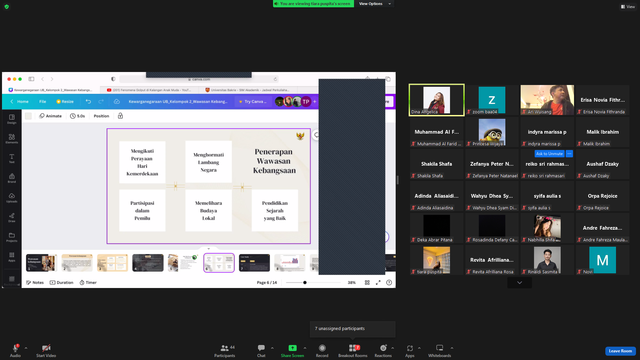640x360 pixels.
Task: Open Whiteboards
Action: 440,350
